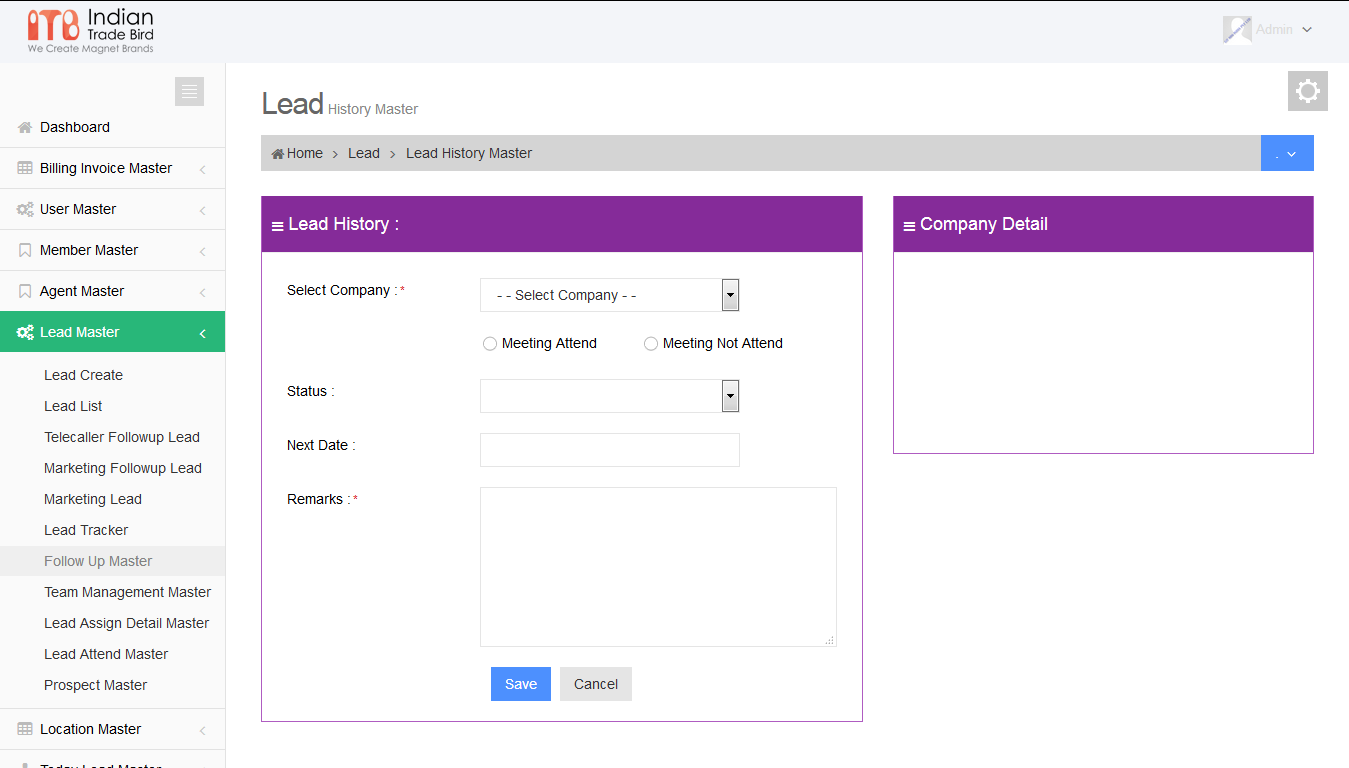Click the Admin avatar image
Viewport: 1349px width, 768px height.
1237,30
